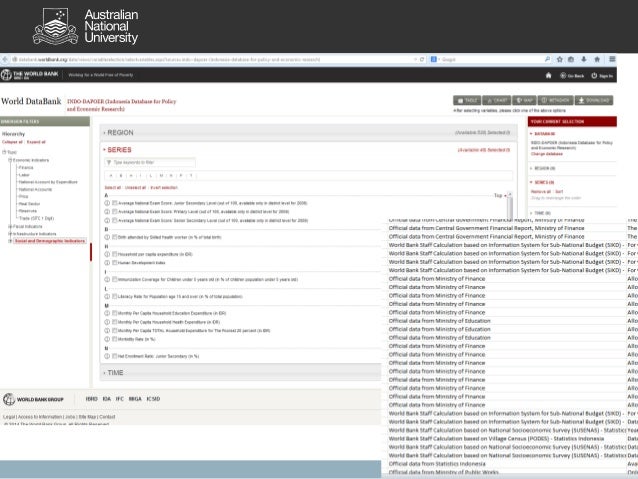Open the Metadata button
The height and width of the screenshot is (479, 638).
[555, 101]
